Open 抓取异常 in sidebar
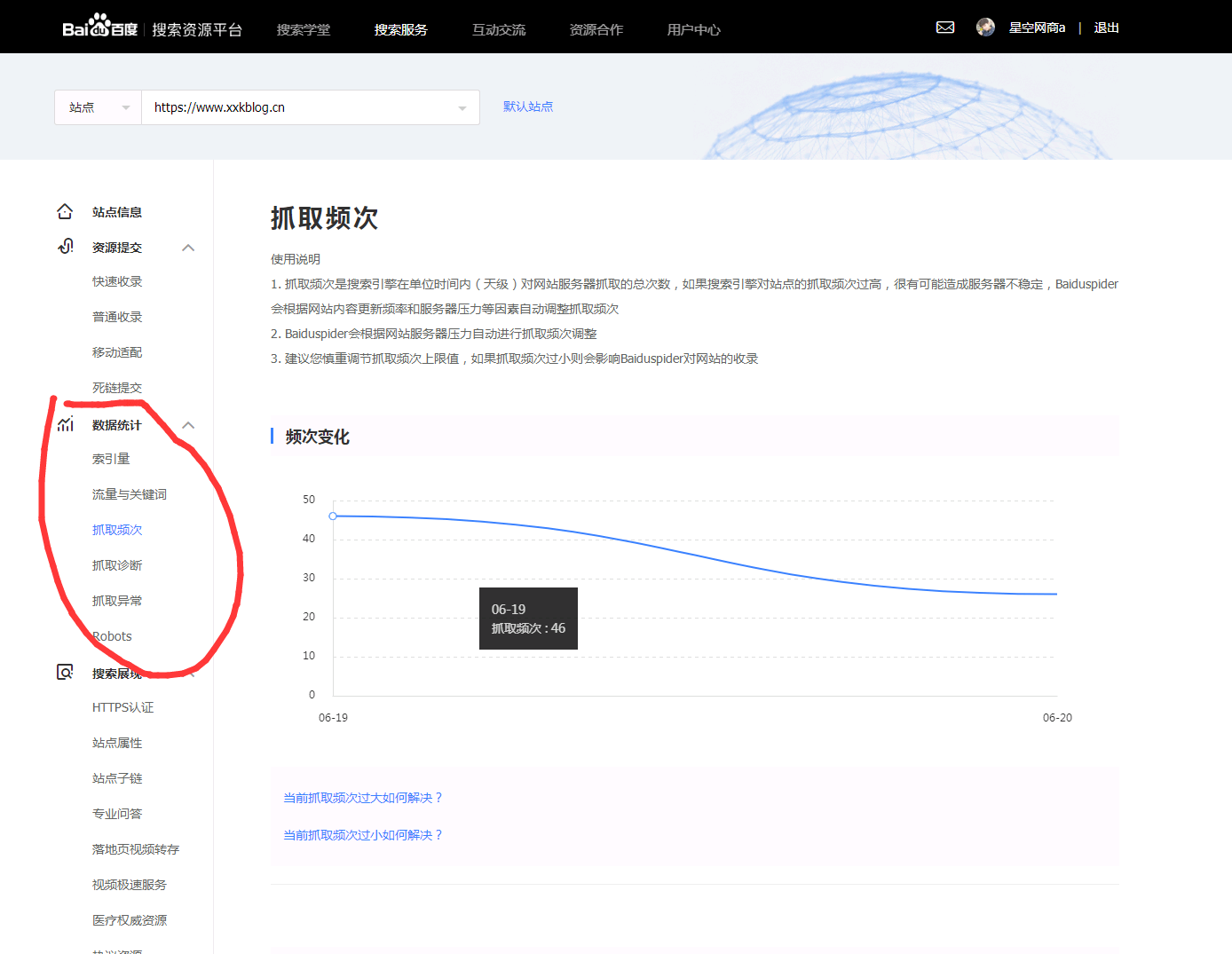The height and width of the screenshot is (954, 1232). pyautogui.click(x=117, y=601)
